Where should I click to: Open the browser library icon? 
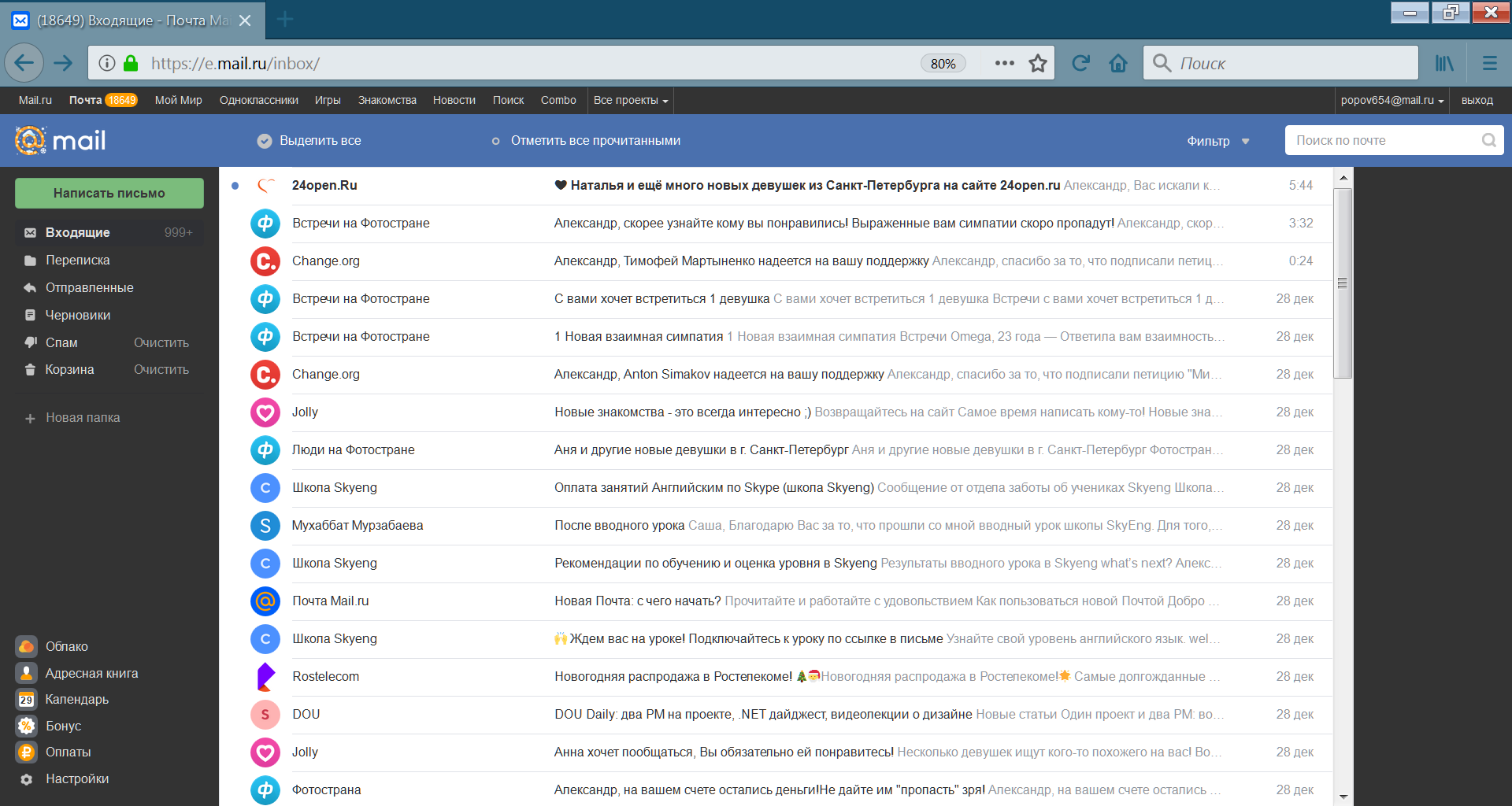(x=1444, y=63)
